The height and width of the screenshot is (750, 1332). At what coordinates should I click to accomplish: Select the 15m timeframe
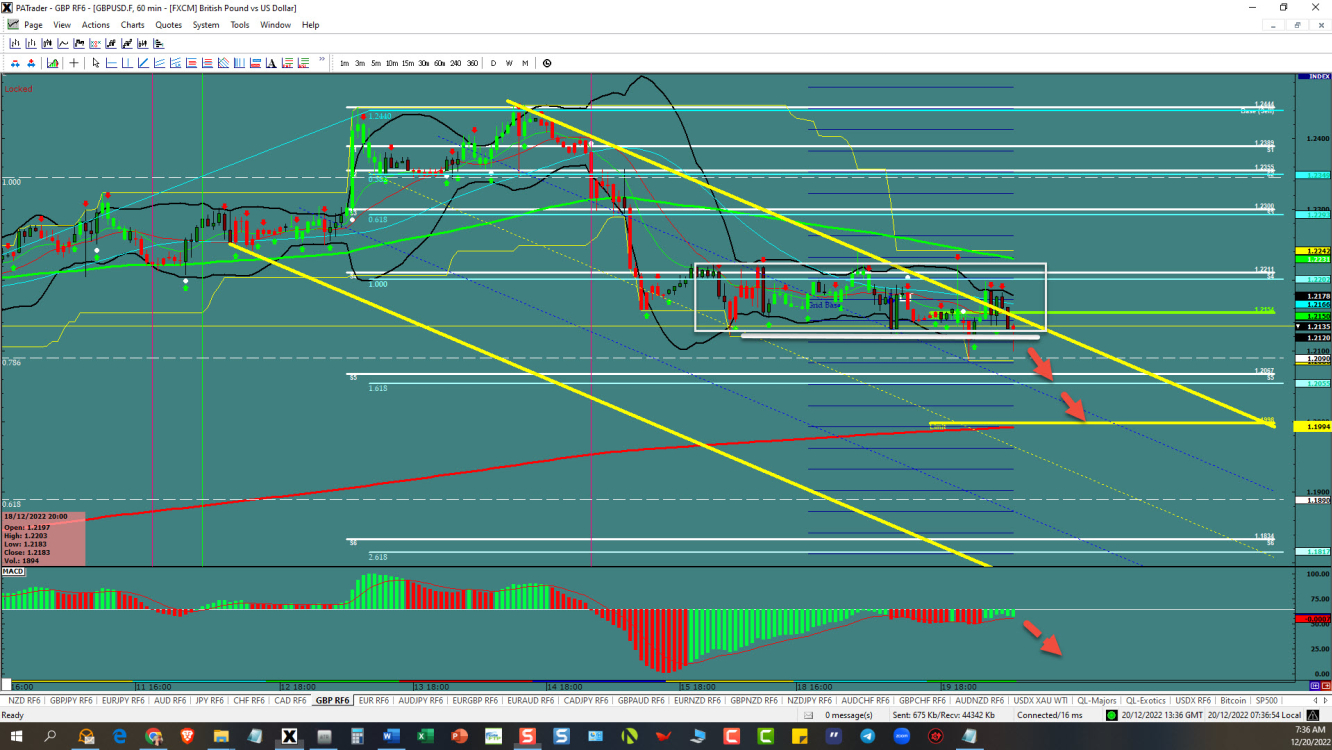pos(408,63)
